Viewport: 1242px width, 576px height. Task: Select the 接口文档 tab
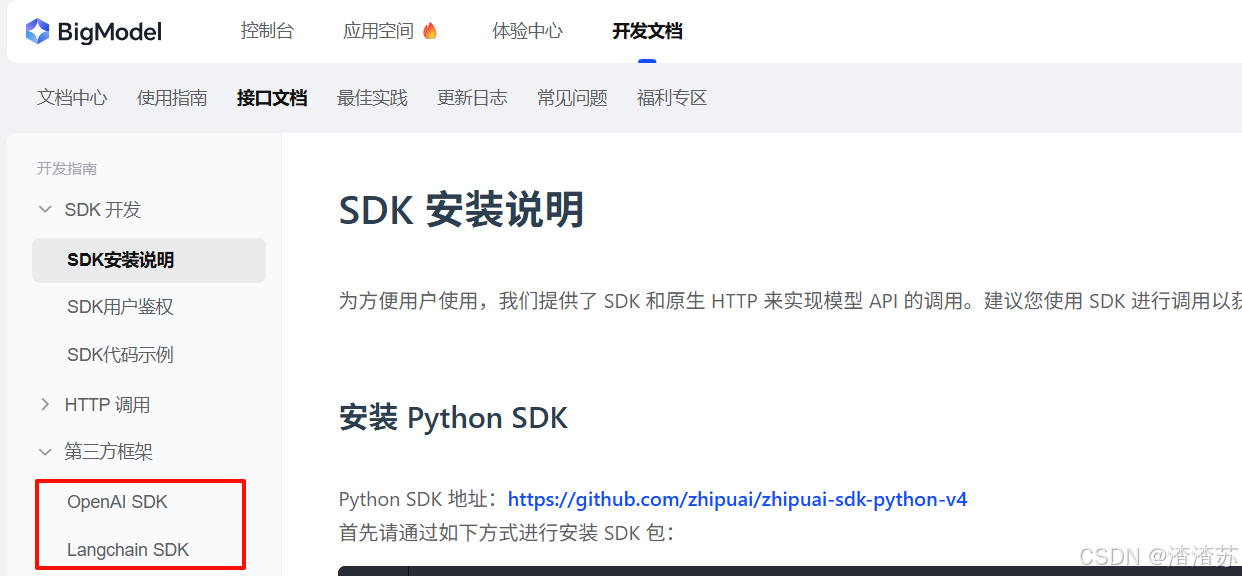(x=272, y=98)
